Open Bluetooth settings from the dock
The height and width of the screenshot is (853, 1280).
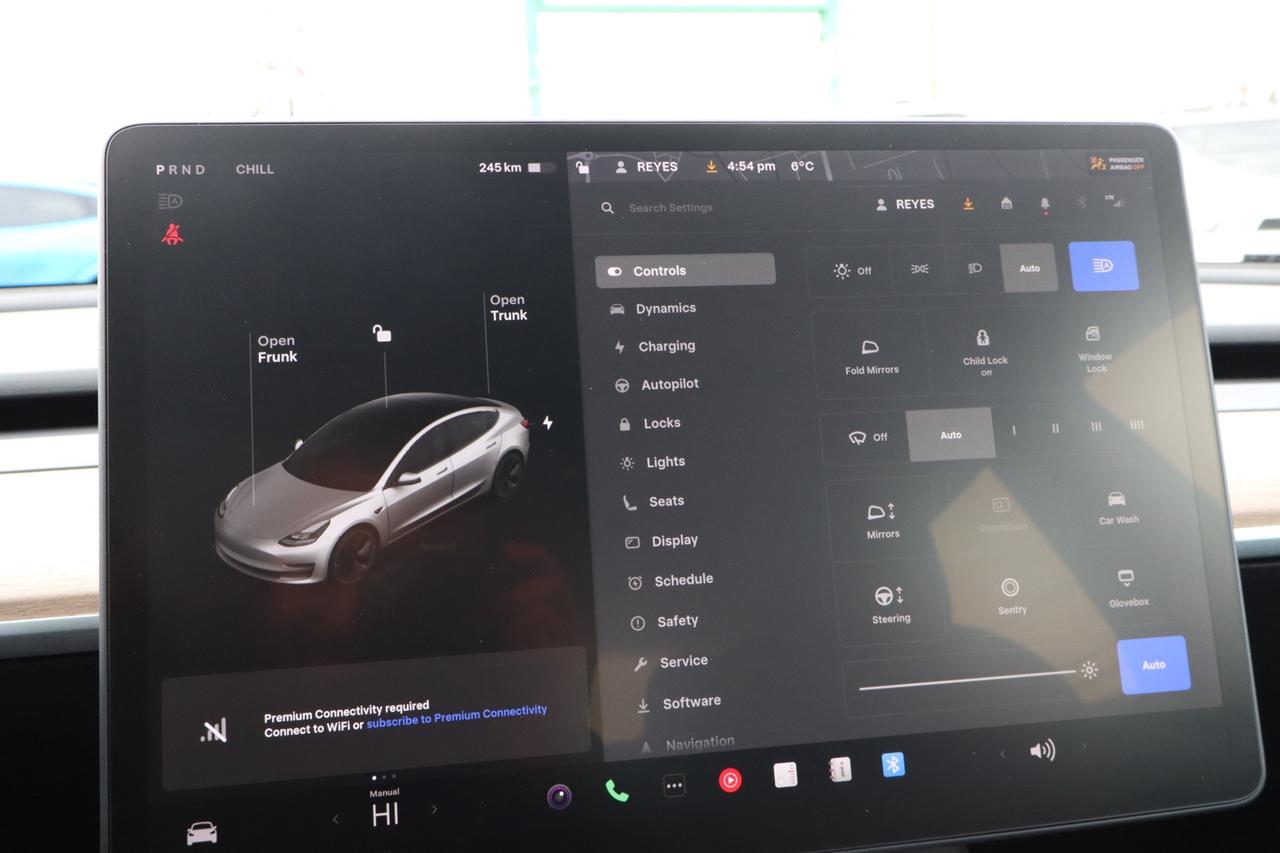891,764
